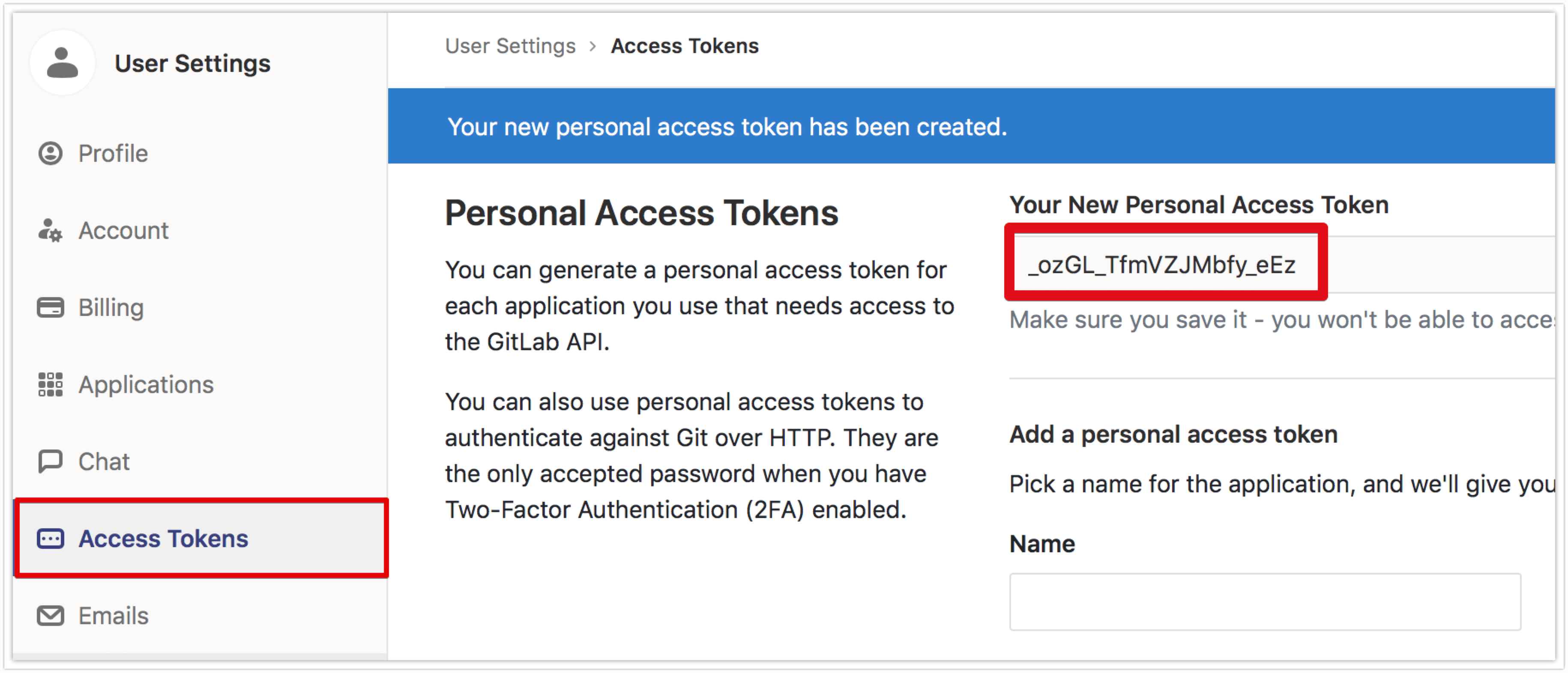Open the Profile settings page
The height and width of the screenshot is (673, 1568).
[x=113, y=153]
